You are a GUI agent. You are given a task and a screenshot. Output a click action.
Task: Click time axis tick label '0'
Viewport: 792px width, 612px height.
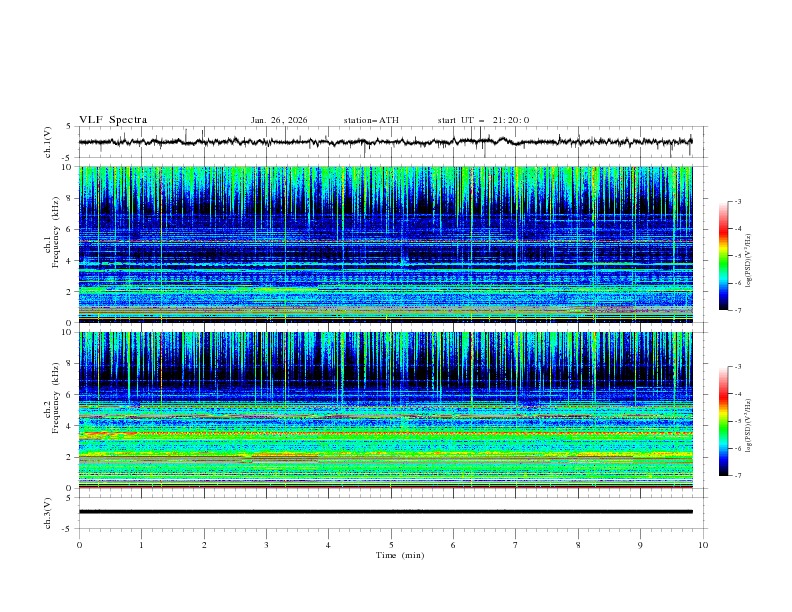pos(79,545)
